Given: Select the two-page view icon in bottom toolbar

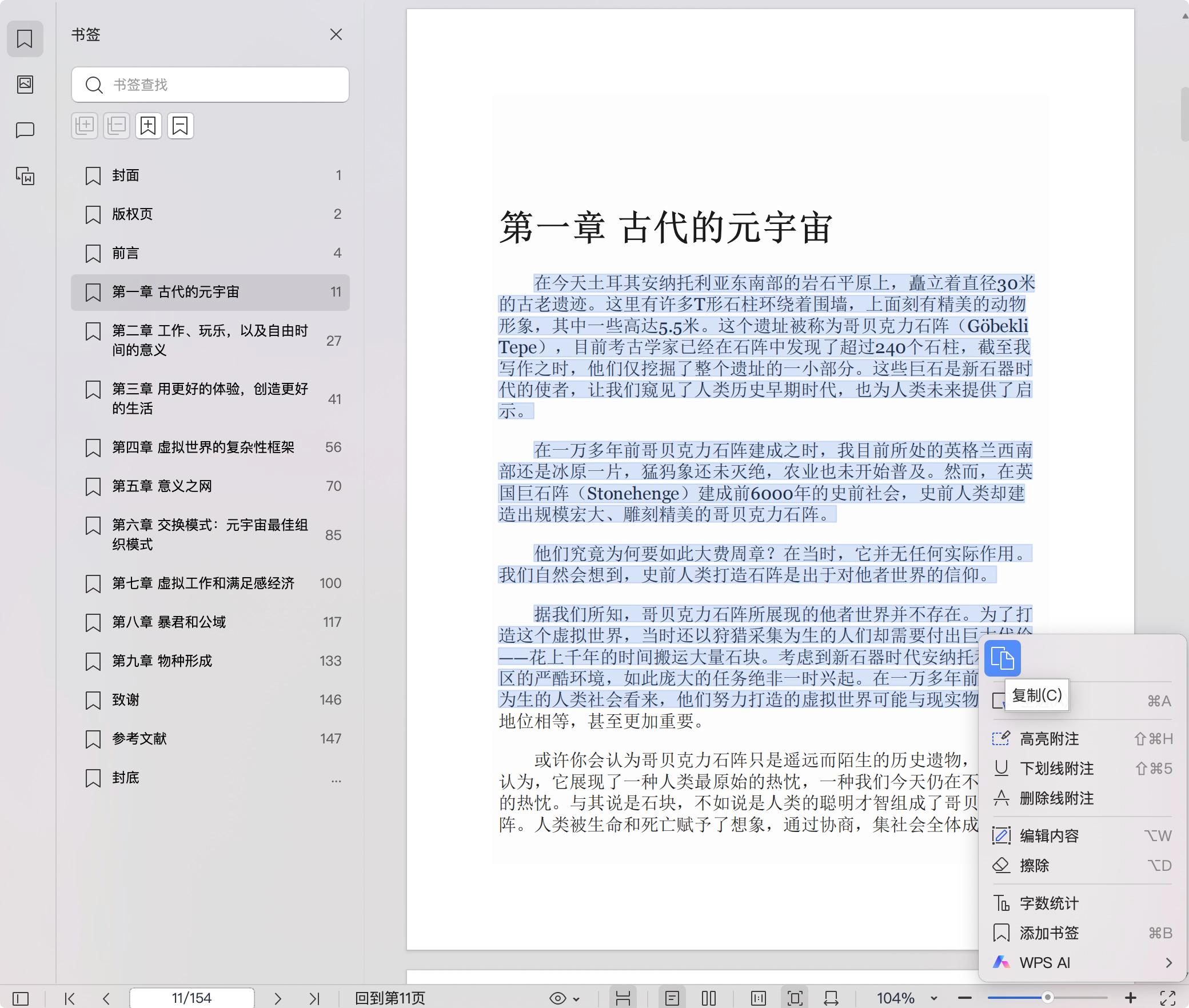Looking at the screenshot, I should tap(709, 998).
